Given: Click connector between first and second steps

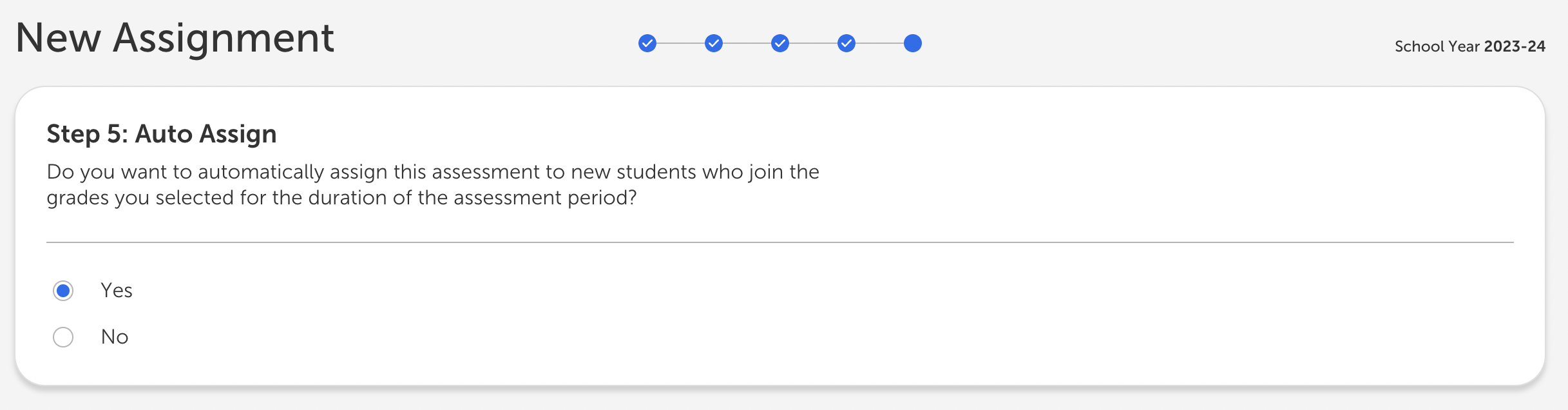Looking at the screenshot, I should [x=680, y=43].
